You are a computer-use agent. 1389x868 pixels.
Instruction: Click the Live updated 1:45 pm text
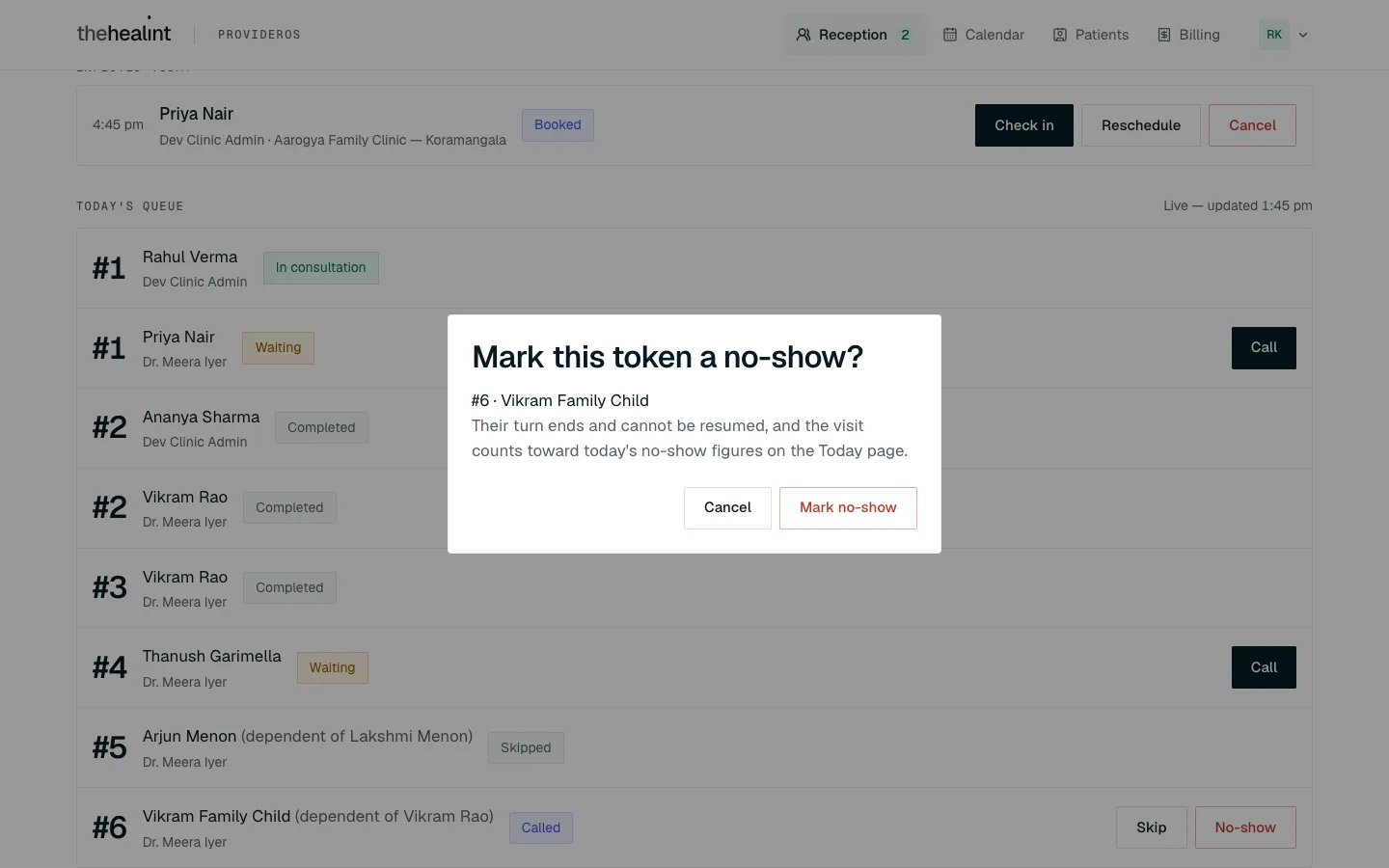click(1238, 206)
